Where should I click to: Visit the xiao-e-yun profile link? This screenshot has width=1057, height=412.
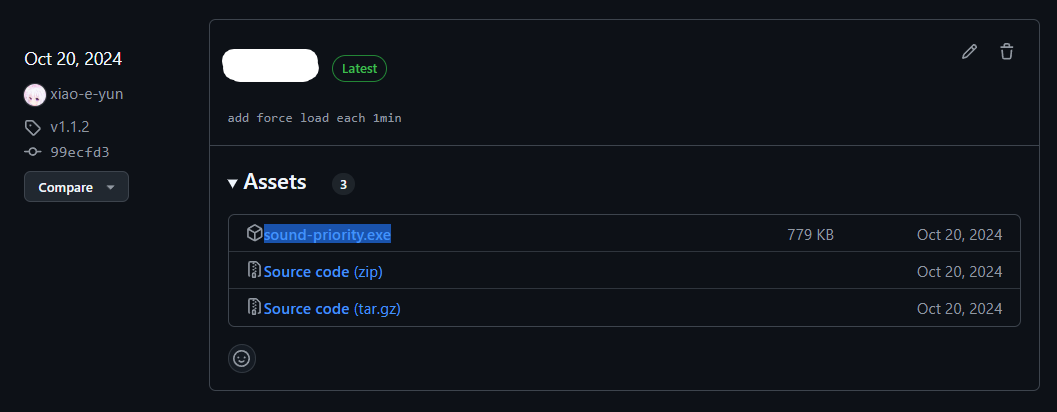(x=87, y=94)
